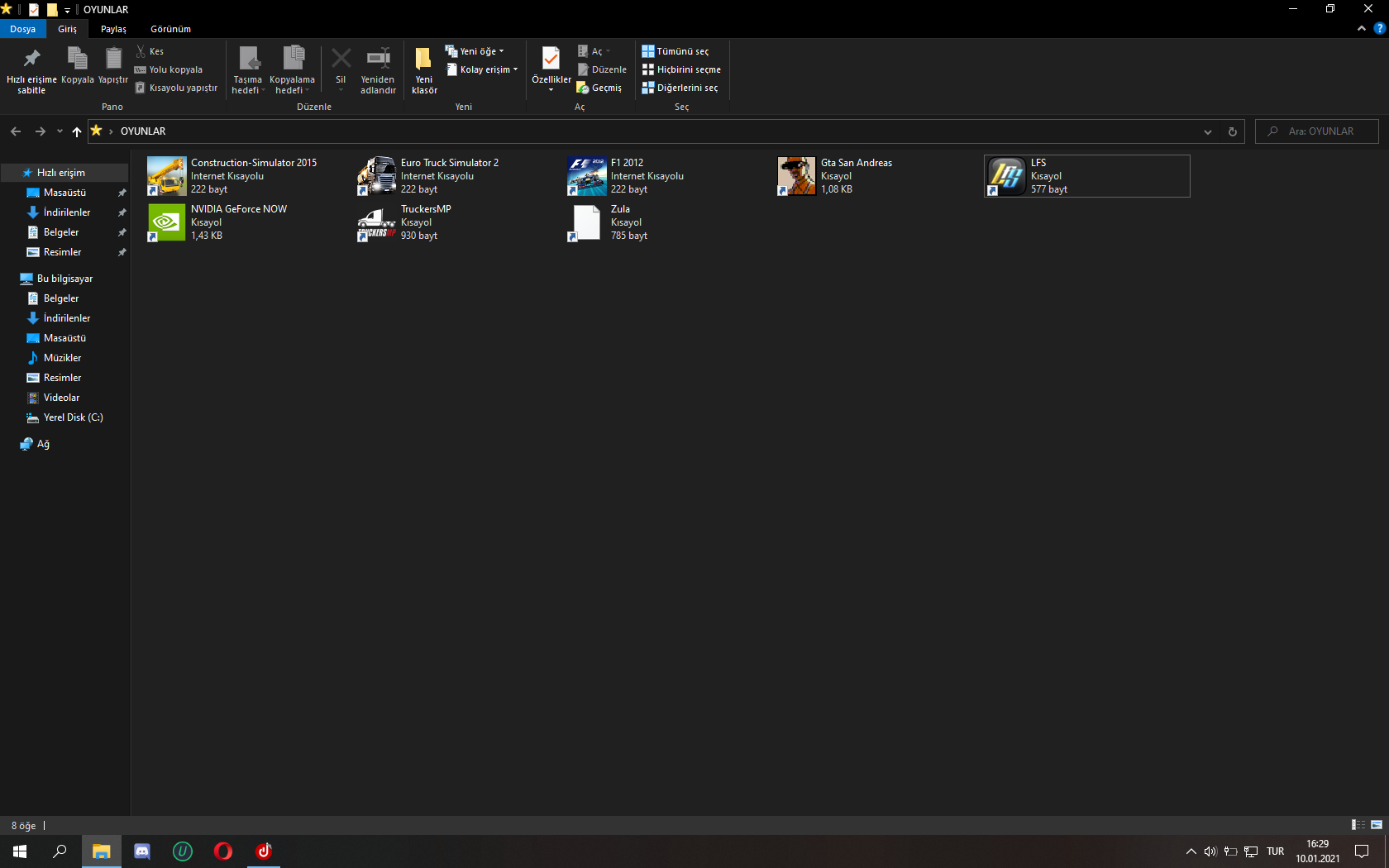This screenshot has width=1389, height=868.
Task: Open the arrow below Özellikler
Action: [551, 90]
